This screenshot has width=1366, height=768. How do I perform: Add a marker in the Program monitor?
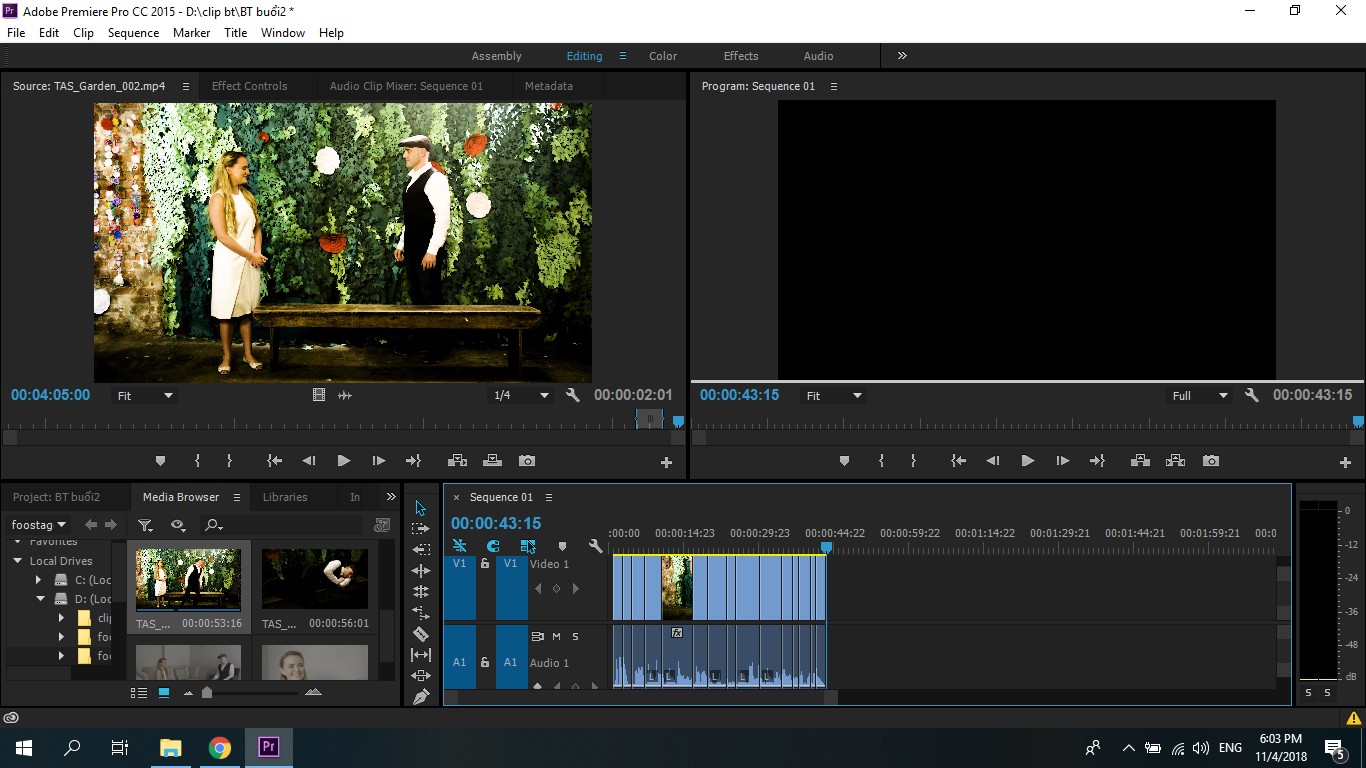[x=844, y=461]
